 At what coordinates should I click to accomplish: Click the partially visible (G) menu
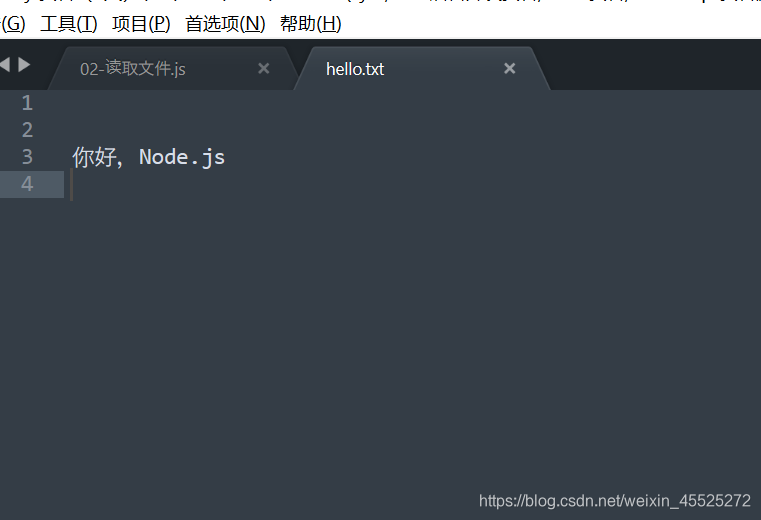[x=13, y=24]
